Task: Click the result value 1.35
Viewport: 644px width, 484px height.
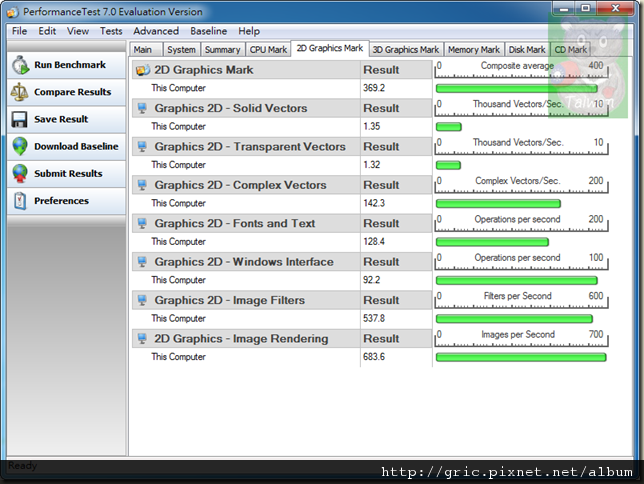Action: [371, 126]
